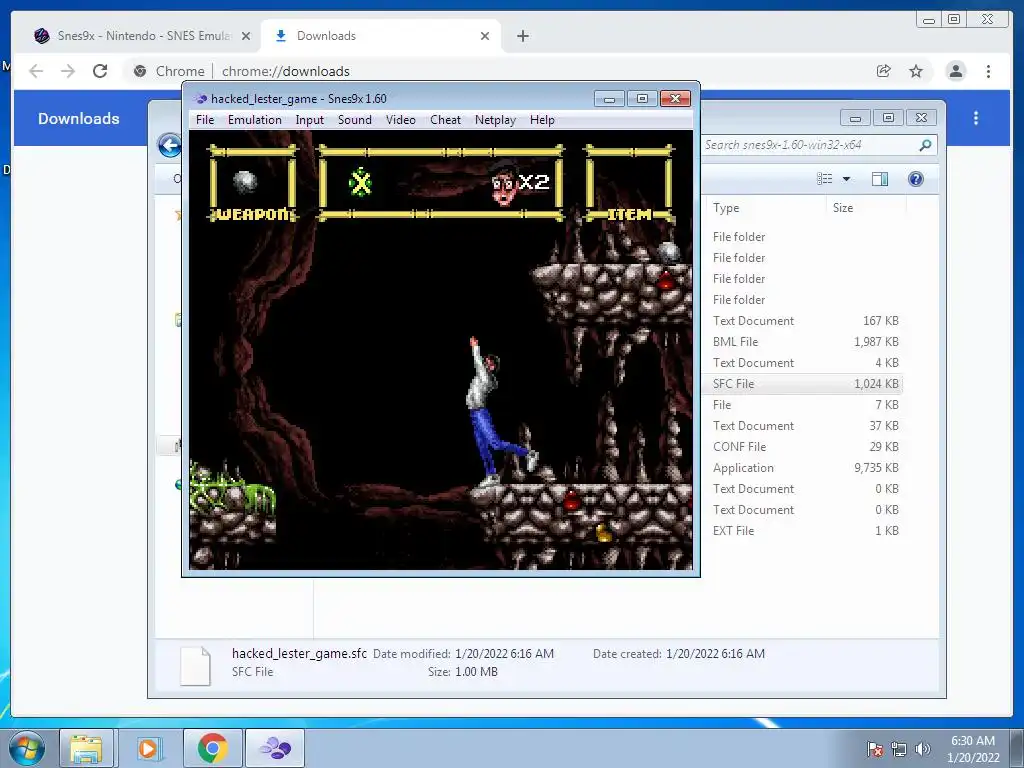Open the network tray icon
This screenshot has width=1024, height=768.
pyautogui.click(x=899, y=749)
